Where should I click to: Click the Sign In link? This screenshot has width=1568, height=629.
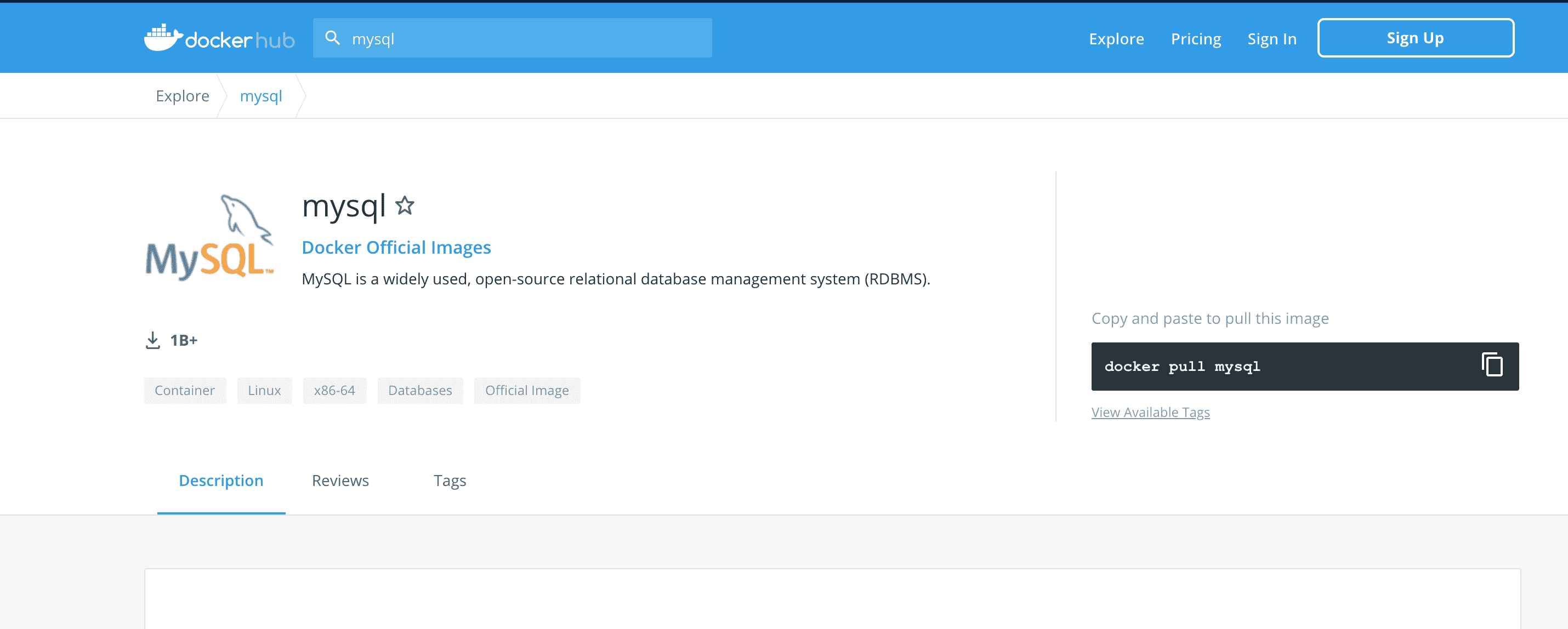click(1271, 38)
